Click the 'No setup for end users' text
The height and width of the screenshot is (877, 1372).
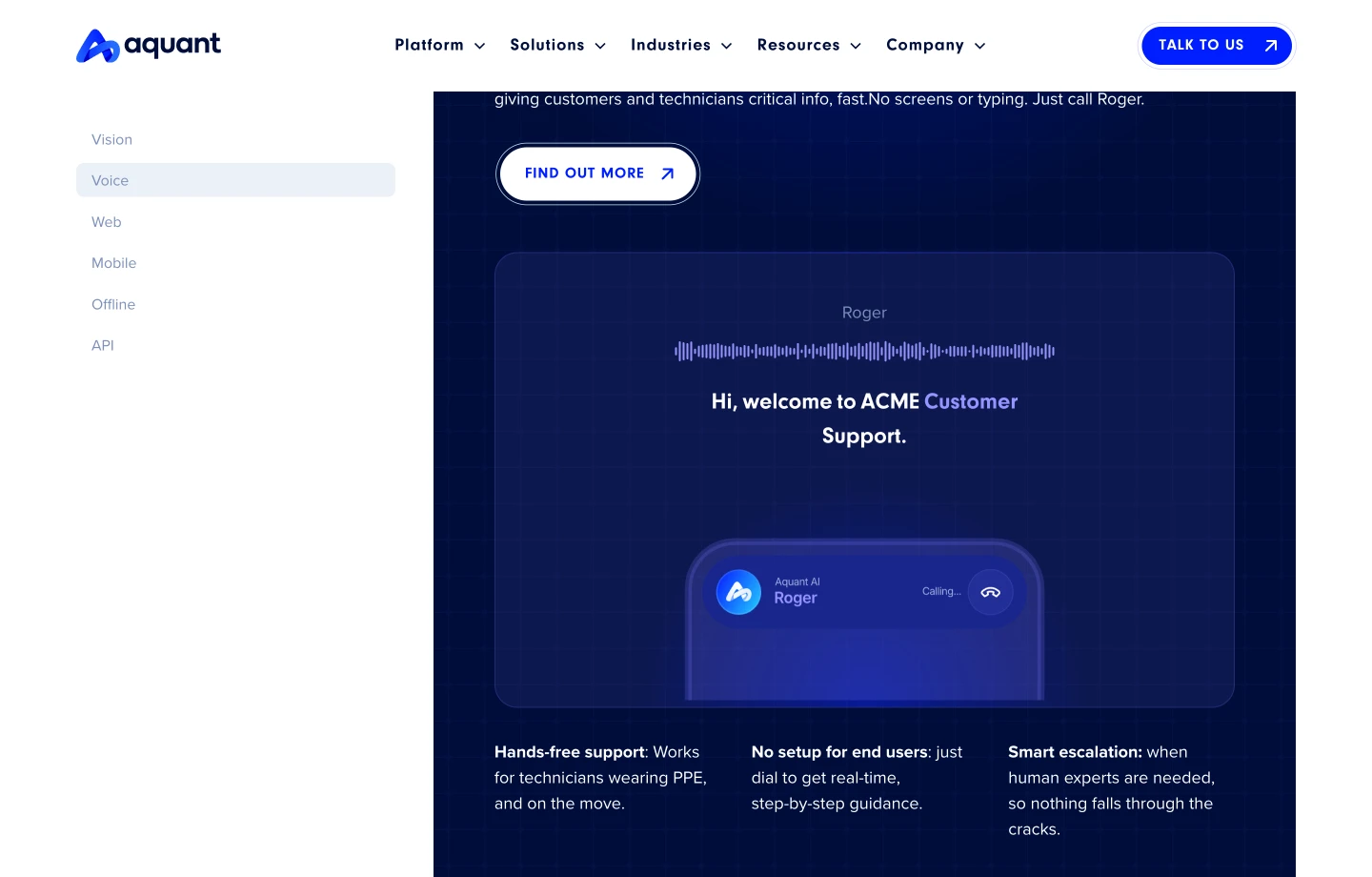[x=839, y=752]
